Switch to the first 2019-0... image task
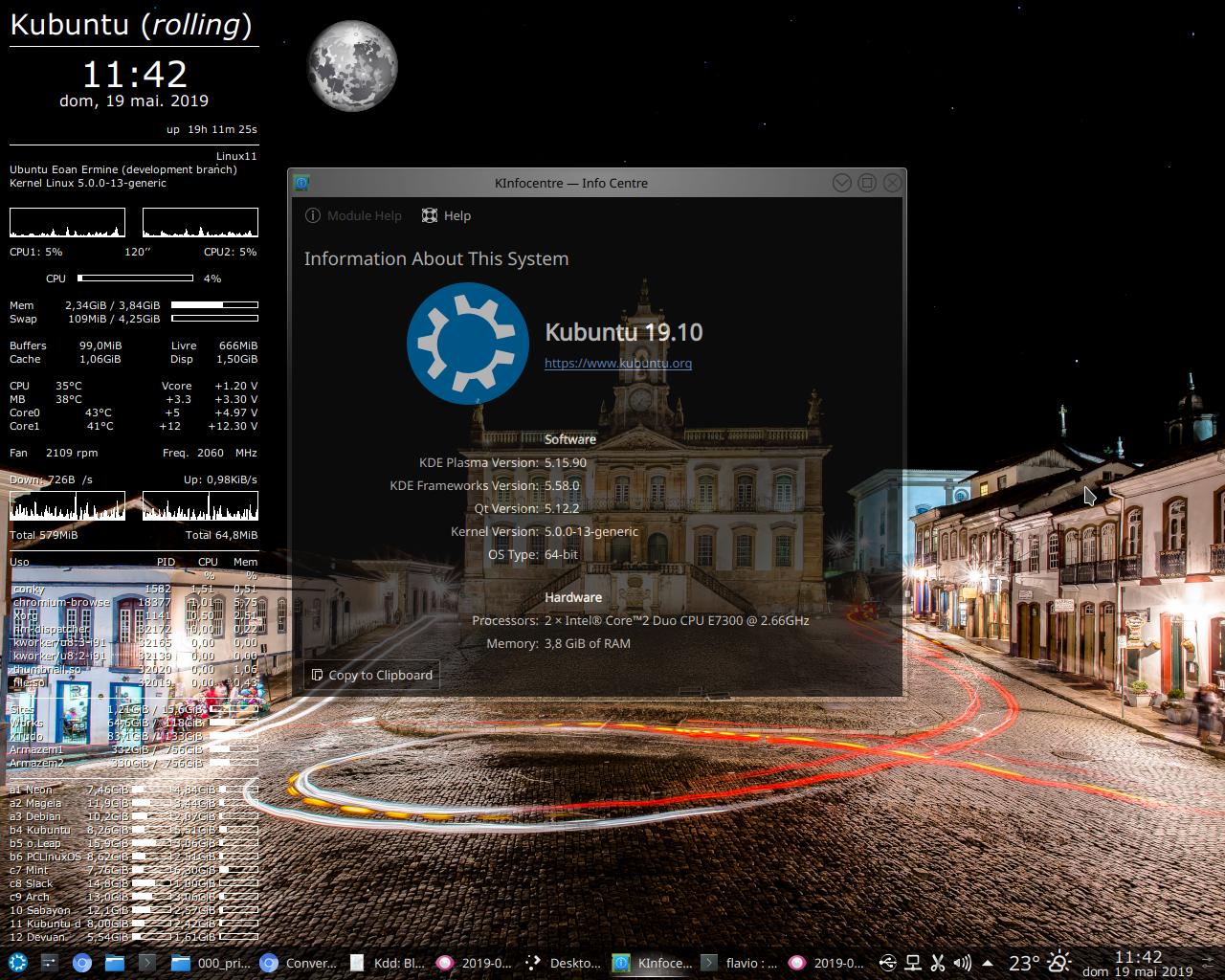 (475, 963)
